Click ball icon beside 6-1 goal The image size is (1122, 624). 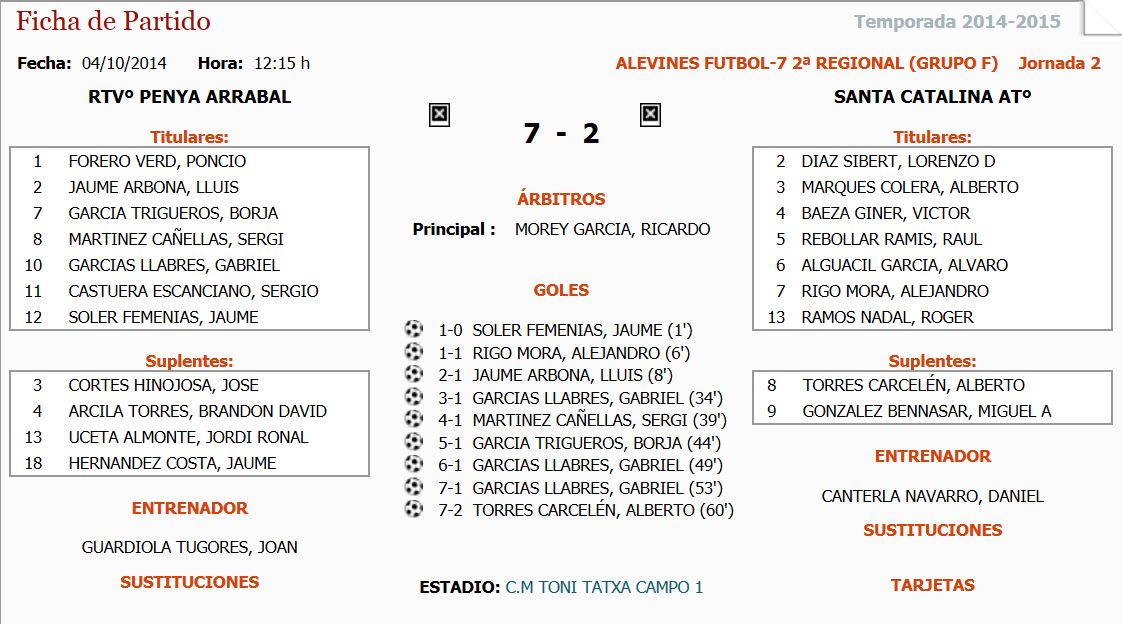pos(414,463)
